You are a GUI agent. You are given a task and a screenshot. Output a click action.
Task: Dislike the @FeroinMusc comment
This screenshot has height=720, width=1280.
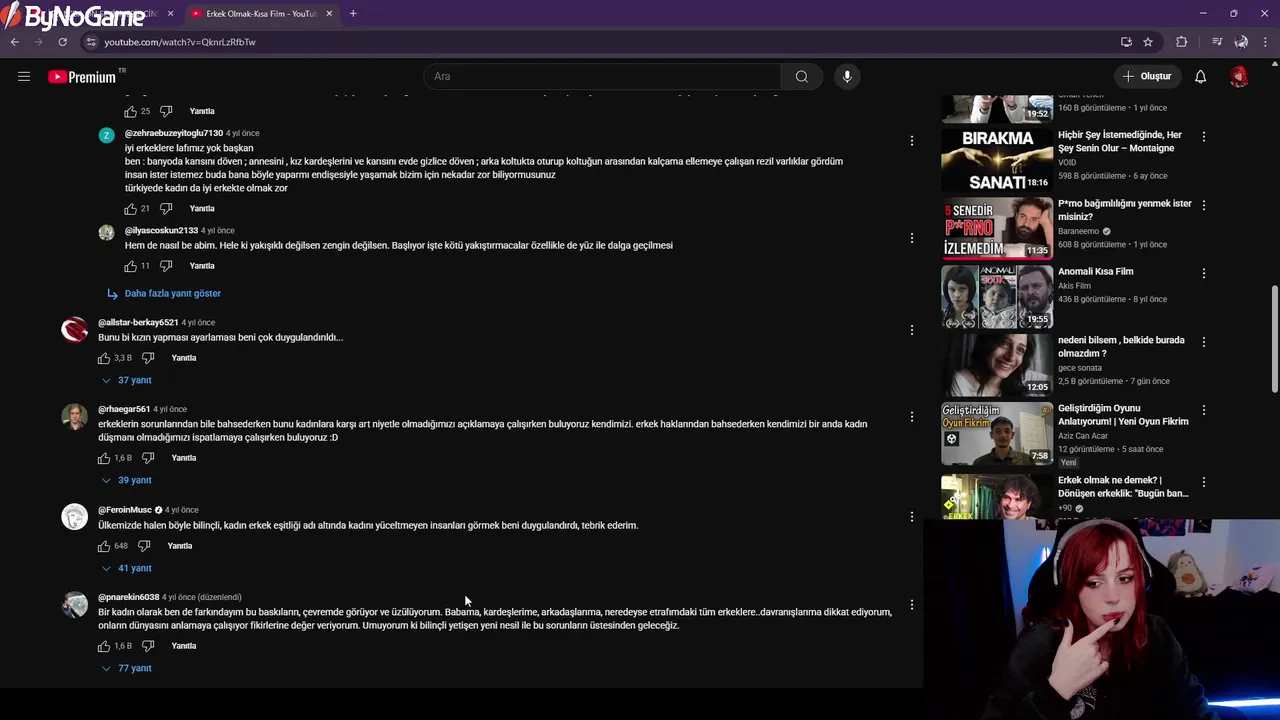click(144, 546)
